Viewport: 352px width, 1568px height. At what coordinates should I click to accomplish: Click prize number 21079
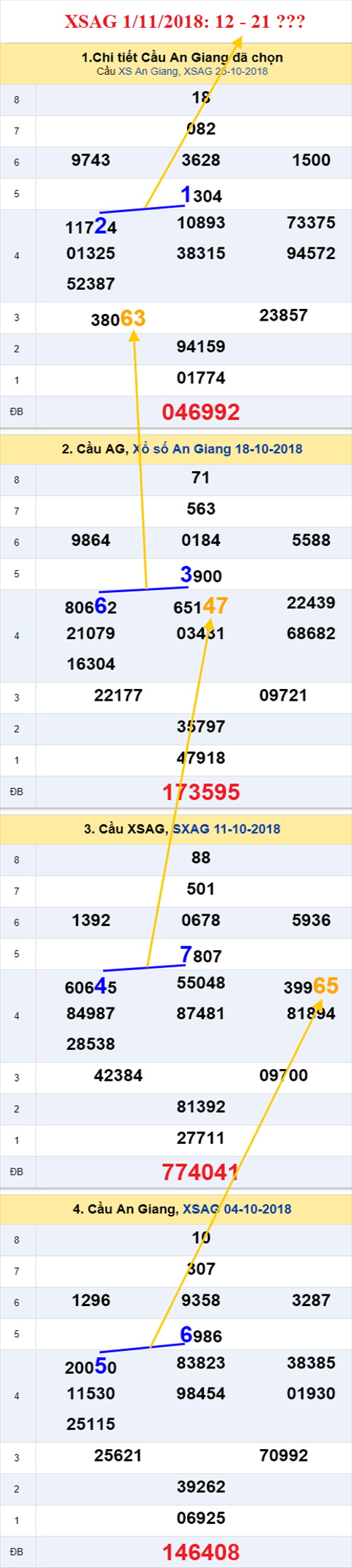coord(91,634)
